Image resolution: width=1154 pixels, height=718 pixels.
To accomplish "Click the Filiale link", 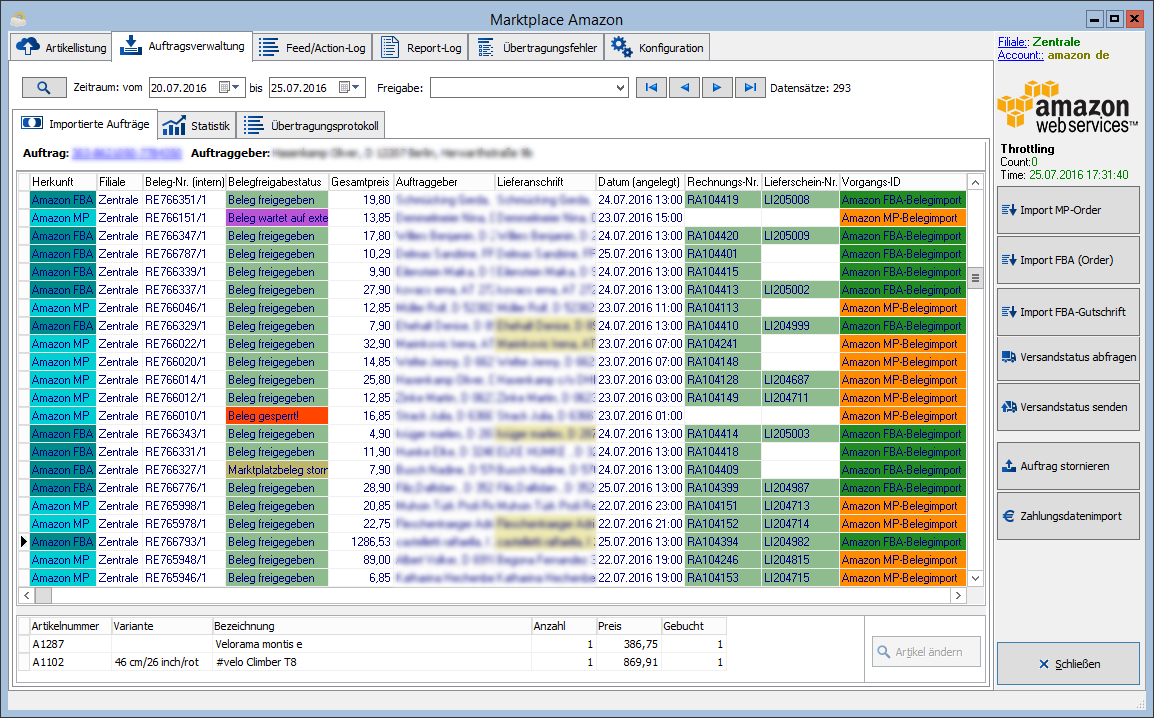I will [x=1013, y=42].
